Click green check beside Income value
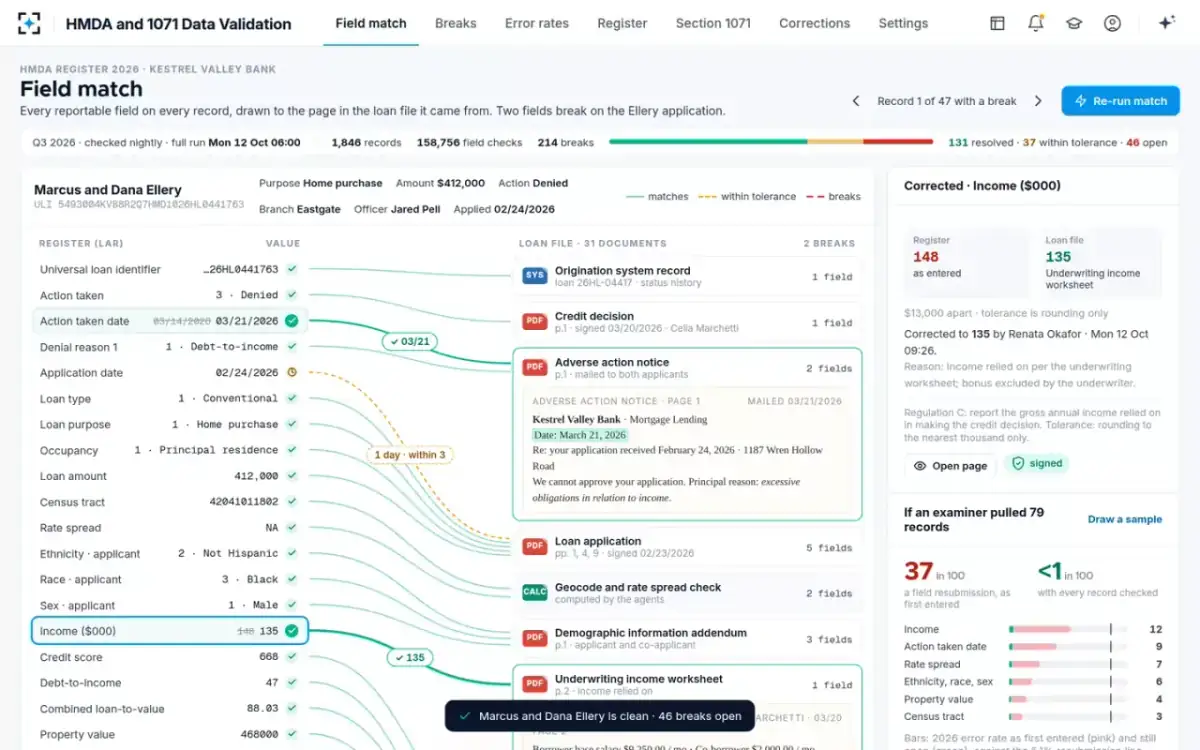Viewport: 1200px width, 750px height. pyautogui.click(x=292, y=631)
